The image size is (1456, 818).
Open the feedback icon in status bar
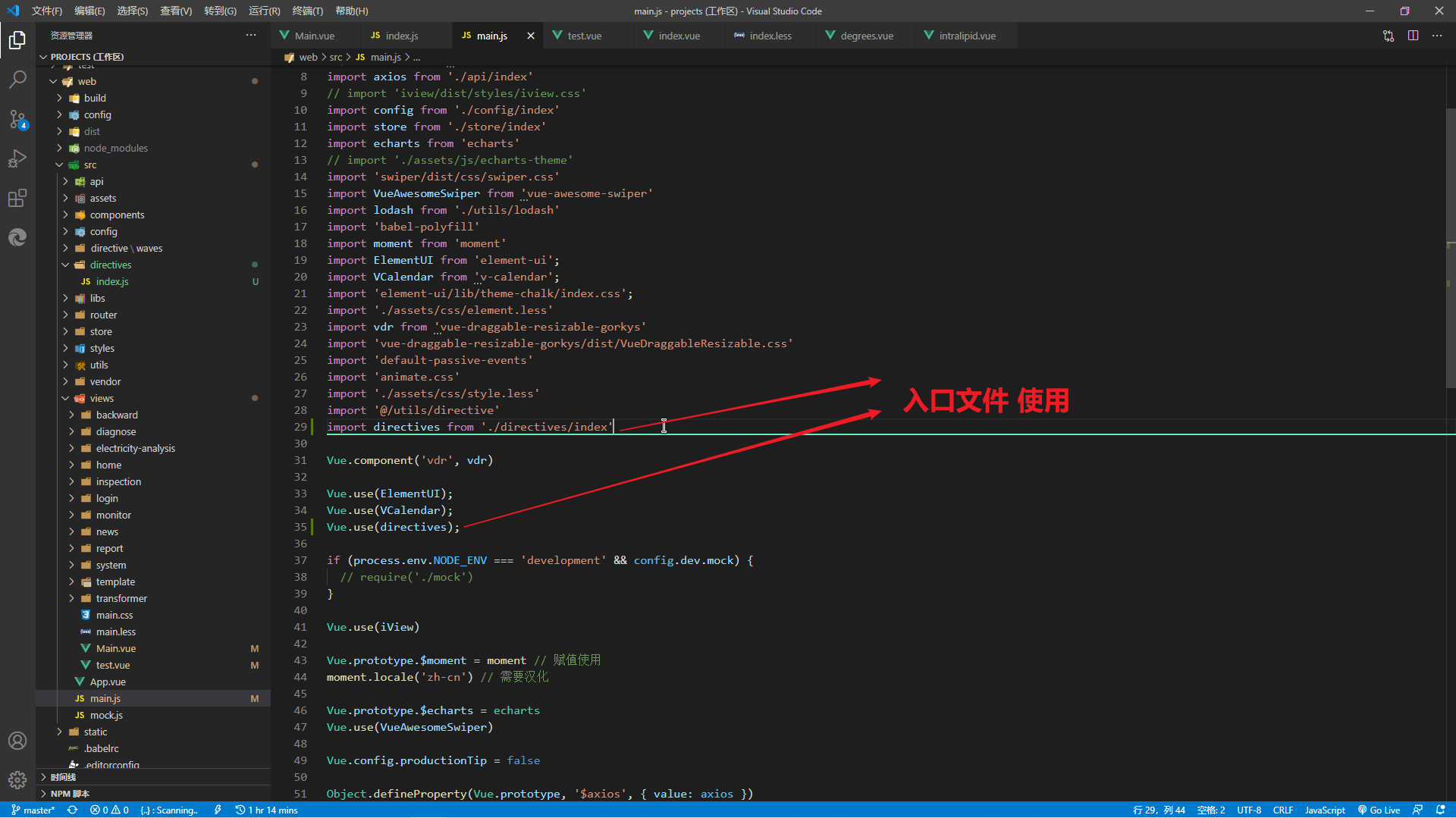click(x=1417, y=810)
